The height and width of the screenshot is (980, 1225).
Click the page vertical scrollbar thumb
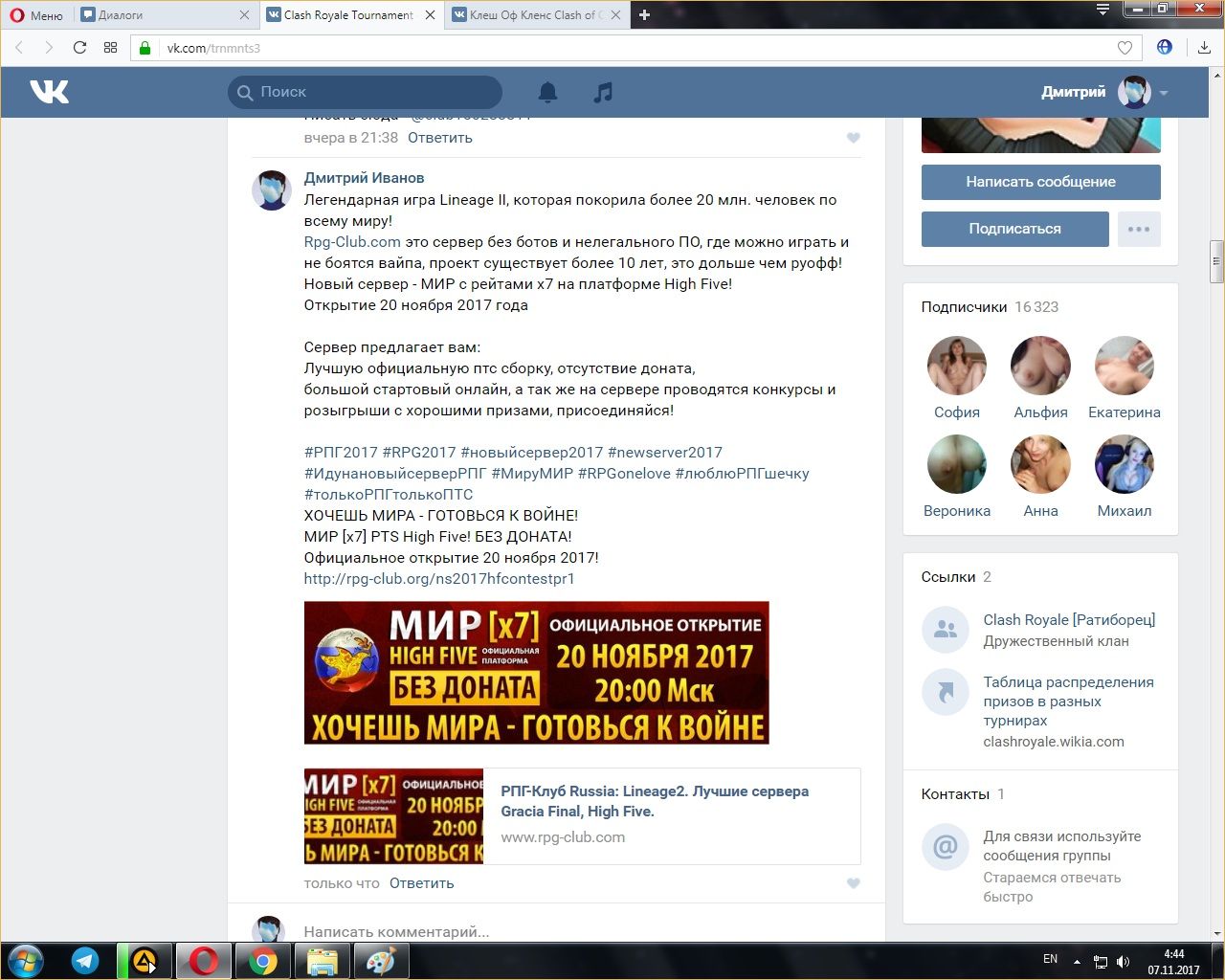pyautogui.click(x=1216, y=260)
